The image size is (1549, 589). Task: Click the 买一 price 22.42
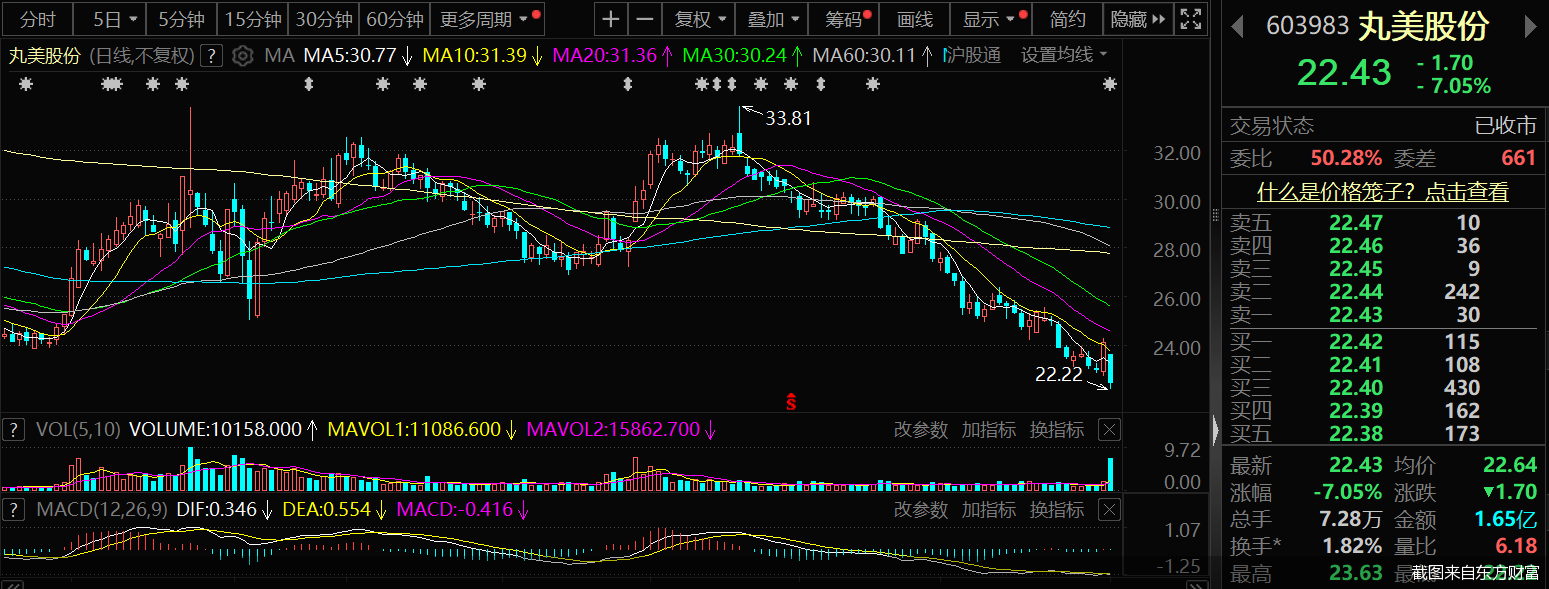point(1356,342)
